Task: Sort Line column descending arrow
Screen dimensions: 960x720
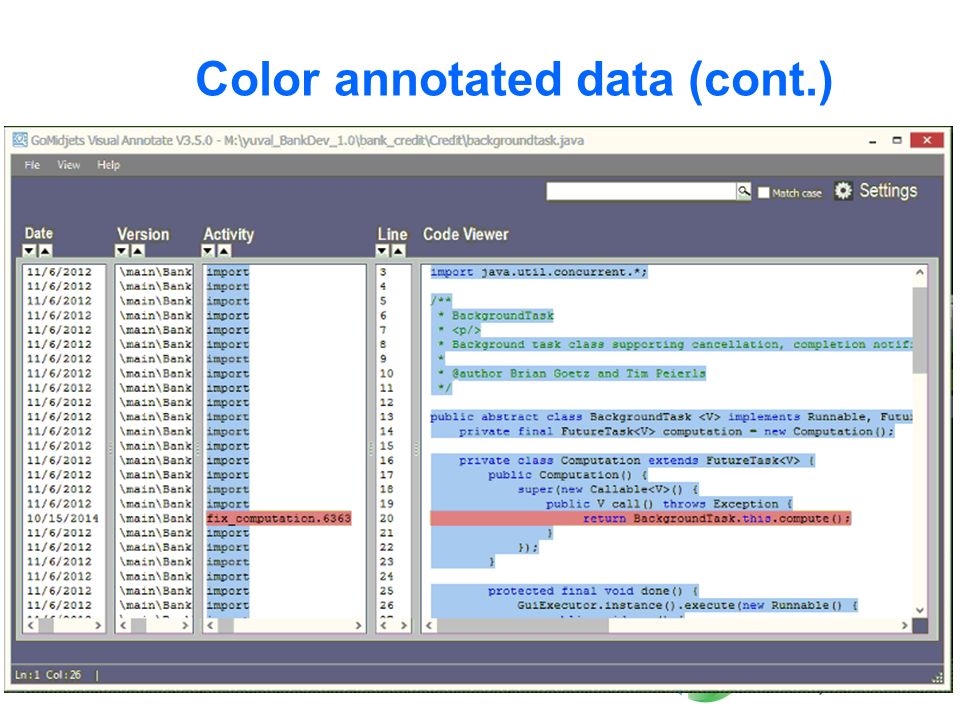Action: click(382, 250)
